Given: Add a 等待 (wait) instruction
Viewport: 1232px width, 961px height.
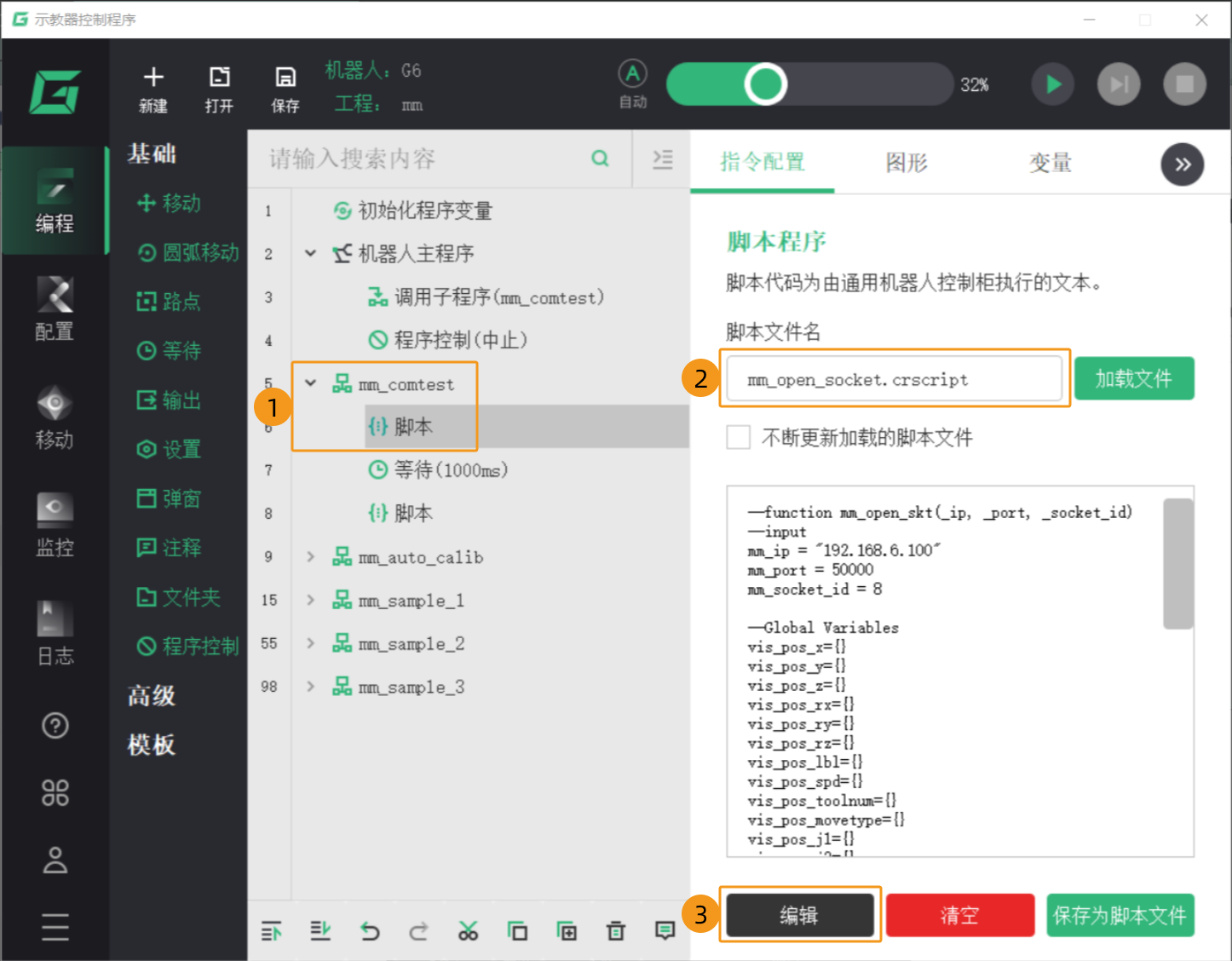Looking at the screenshot, I should (169, 351).
